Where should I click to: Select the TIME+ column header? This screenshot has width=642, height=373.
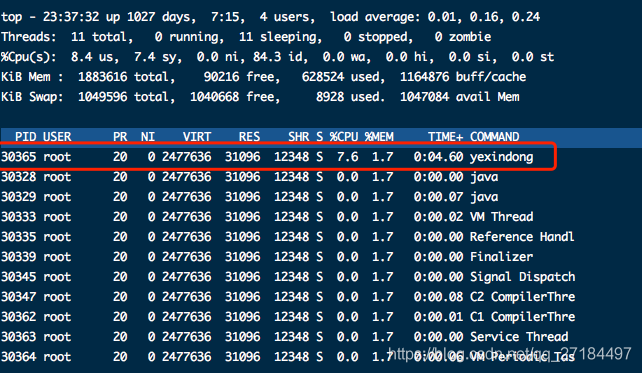pyautogui.click(x=445, y=136)
